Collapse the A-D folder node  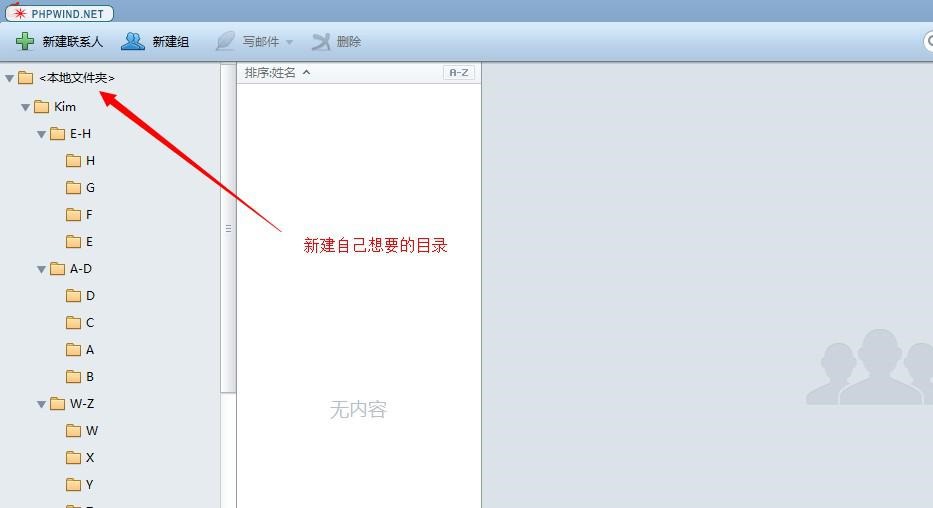pyautogui.click(x=42, y=269)
